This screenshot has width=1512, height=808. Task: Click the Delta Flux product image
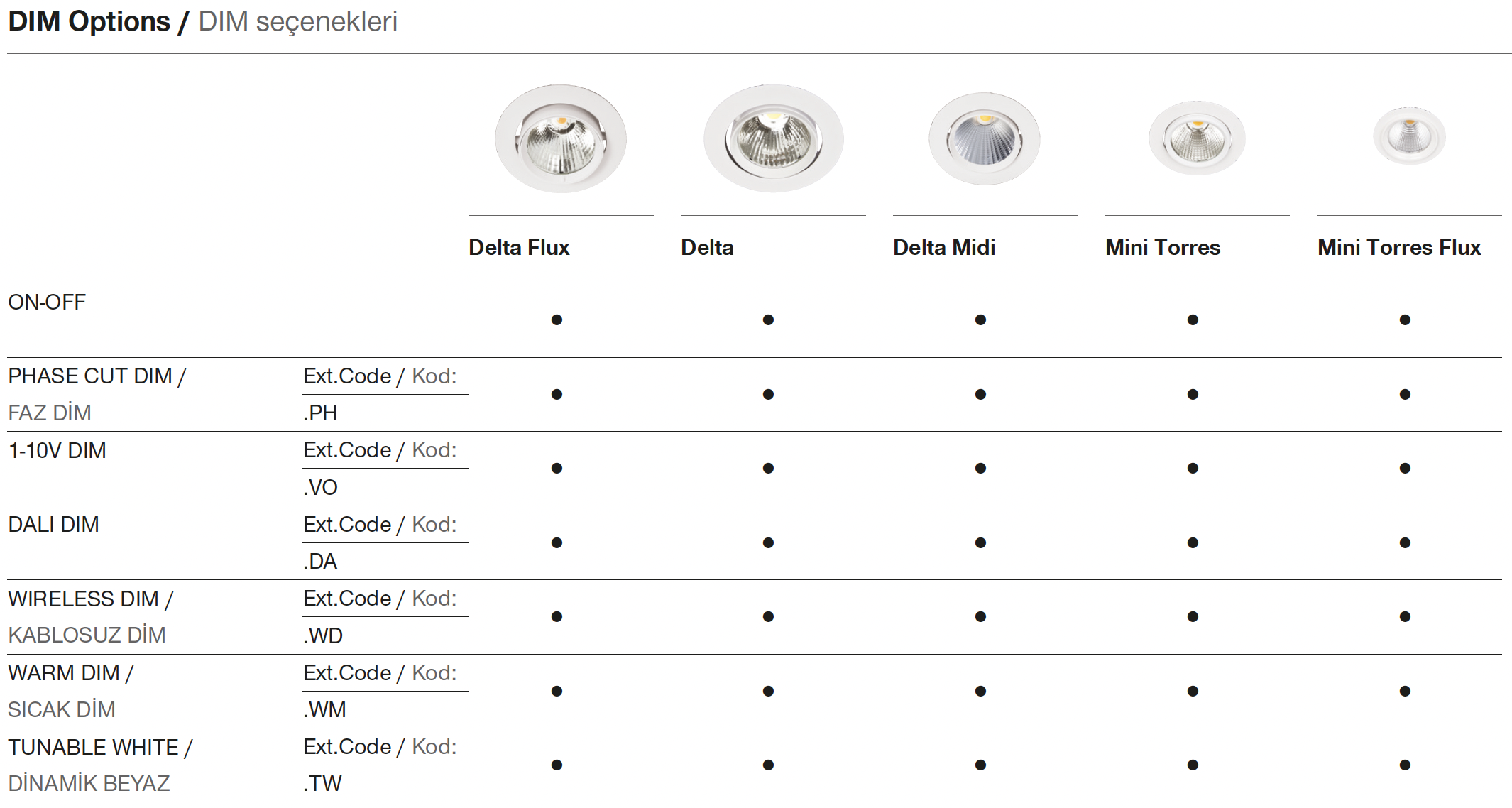click(x=560, y=138)
